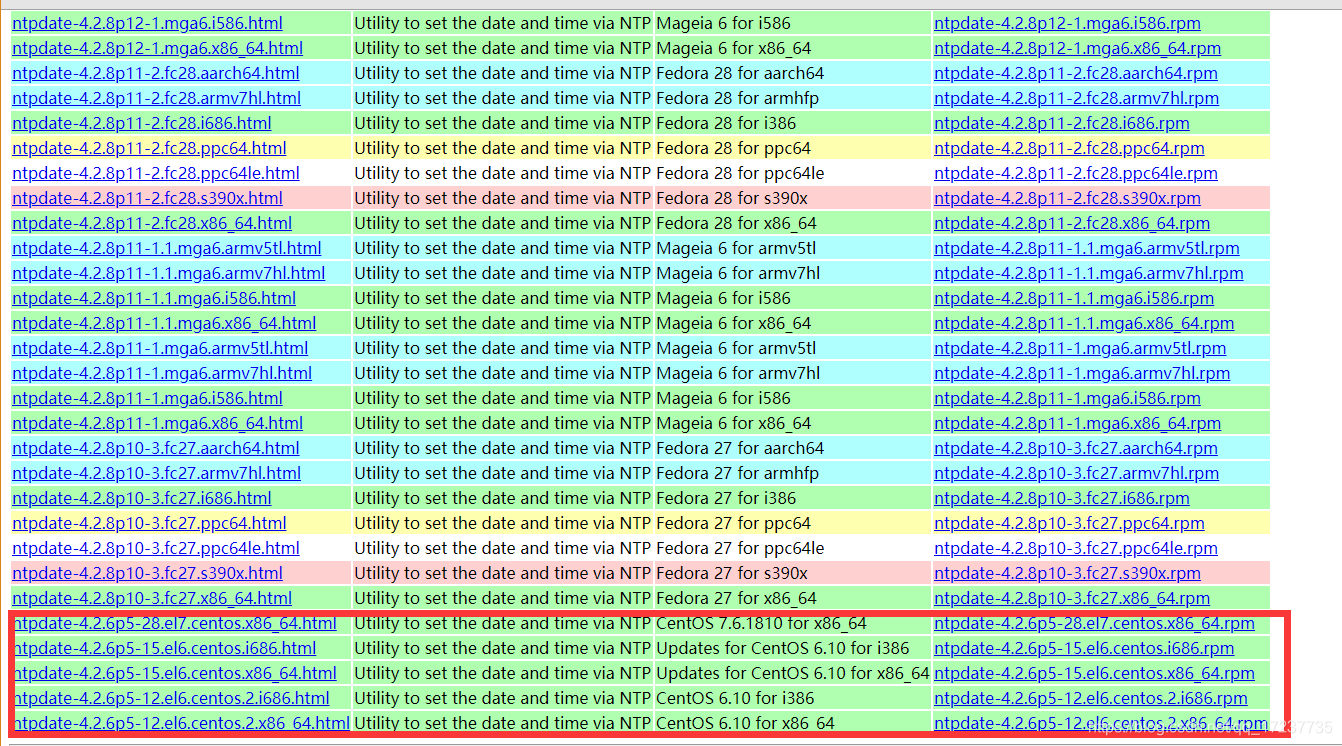This screenshot has width=1342, height=746.
Task: Download ntpdate-4.2.8p10-3.fc27.aarch64.rpm
Action: tap(1076, 448)
